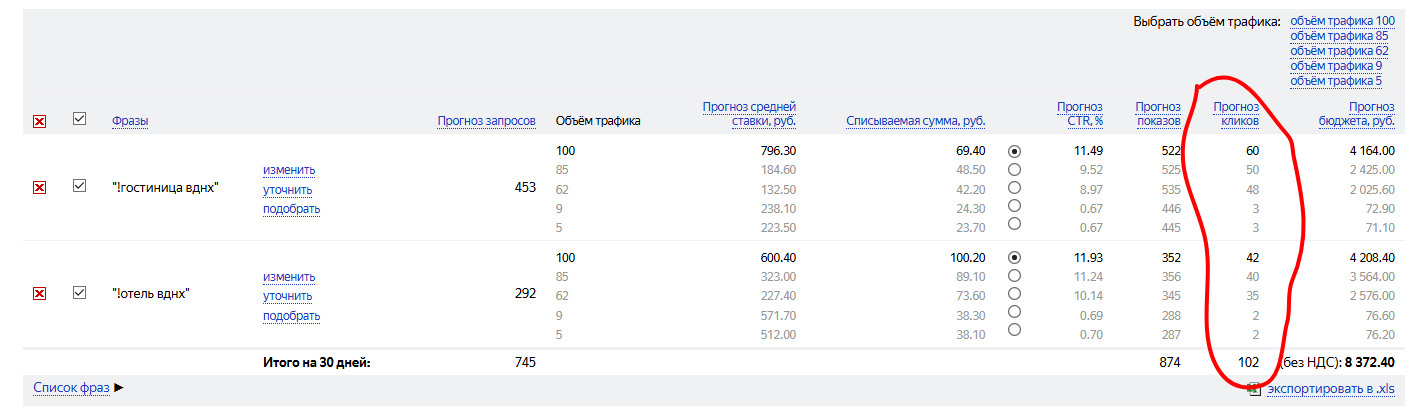Viewport: 1428px width, 411px height.
Task: Choose traffic volume 5 radio for "!гостиница вднх"
Action: [x=1015, y=223]
